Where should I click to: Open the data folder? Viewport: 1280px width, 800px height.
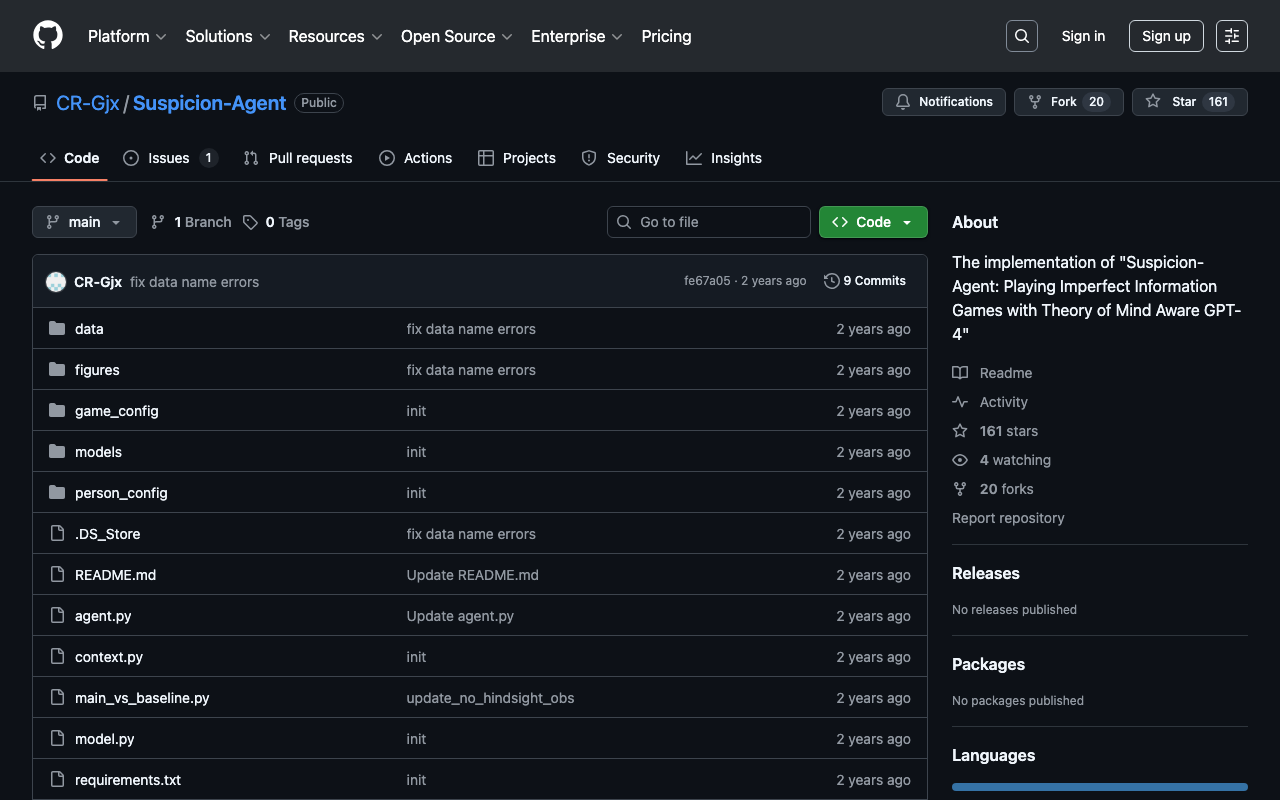click(x=89, y=329)
